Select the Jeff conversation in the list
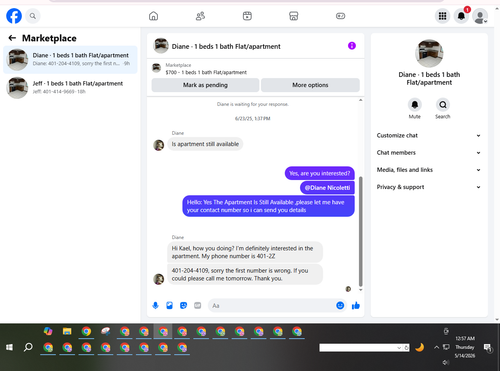 (70, 88)
